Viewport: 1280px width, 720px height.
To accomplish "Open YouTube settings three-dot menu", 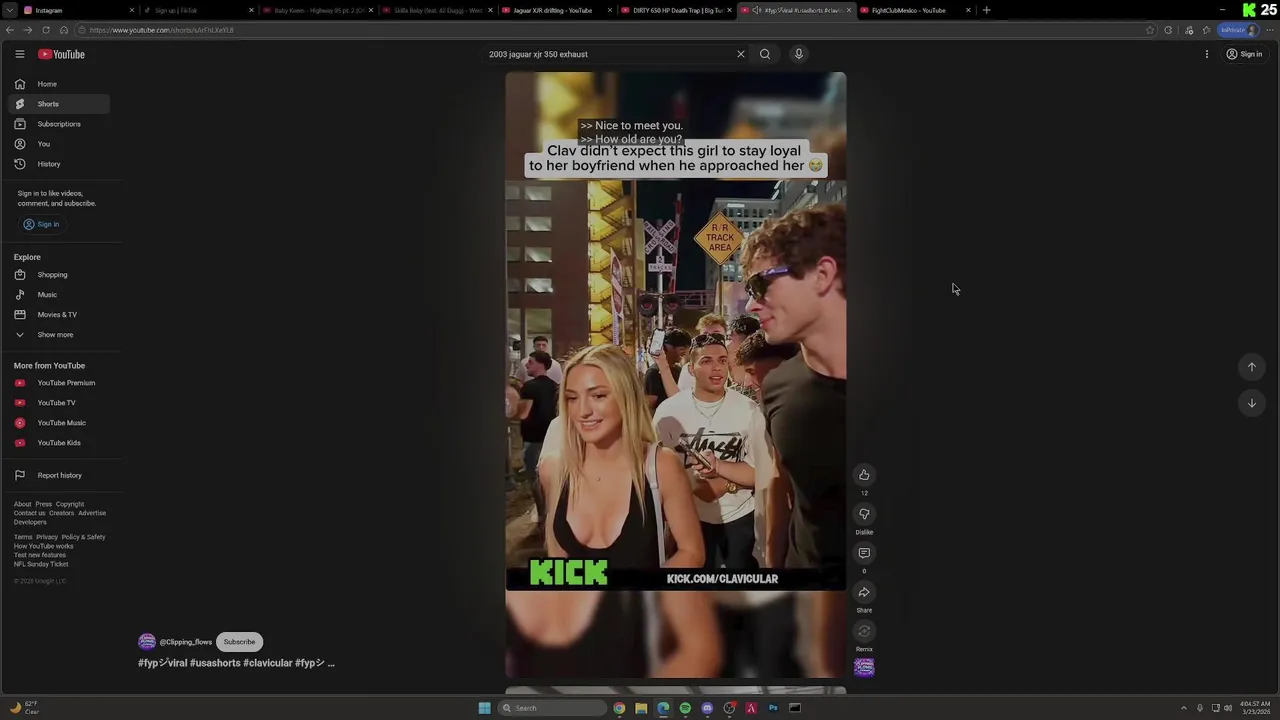I will [x=1207, y=54].
